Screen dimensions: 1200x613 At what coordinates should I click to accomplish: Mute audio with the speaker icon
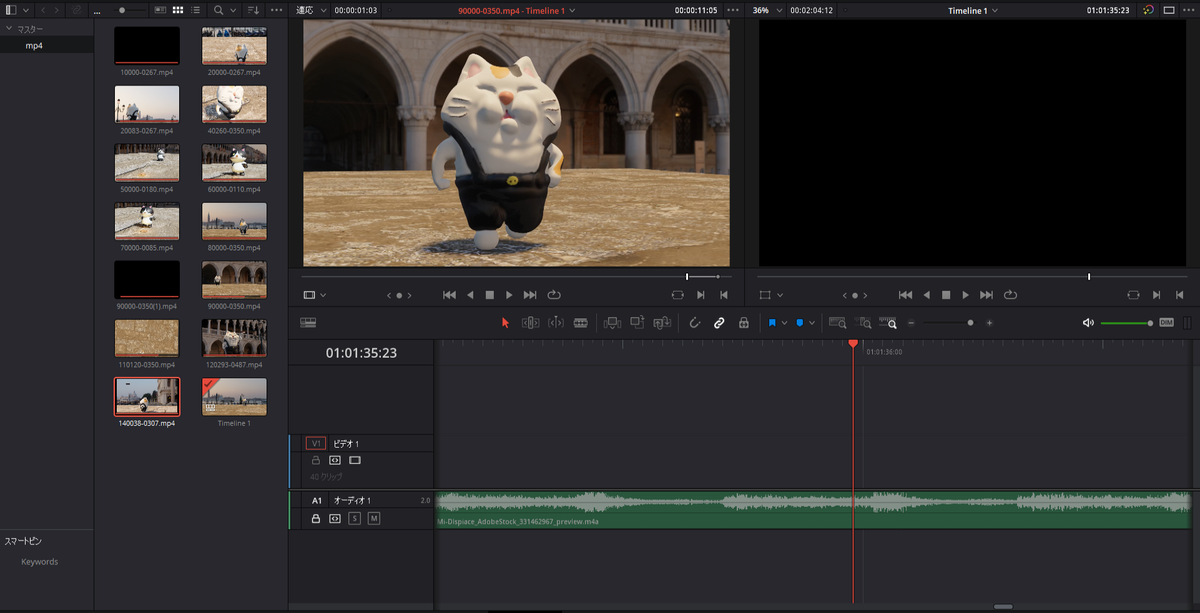click(1088, 323)
